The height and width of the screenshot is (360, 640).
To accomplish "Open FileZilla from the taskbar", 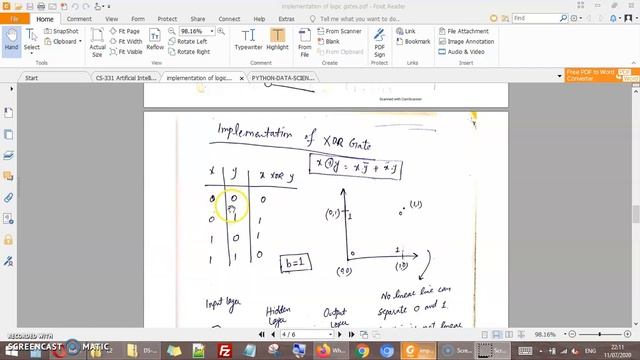I will point(224,351).
